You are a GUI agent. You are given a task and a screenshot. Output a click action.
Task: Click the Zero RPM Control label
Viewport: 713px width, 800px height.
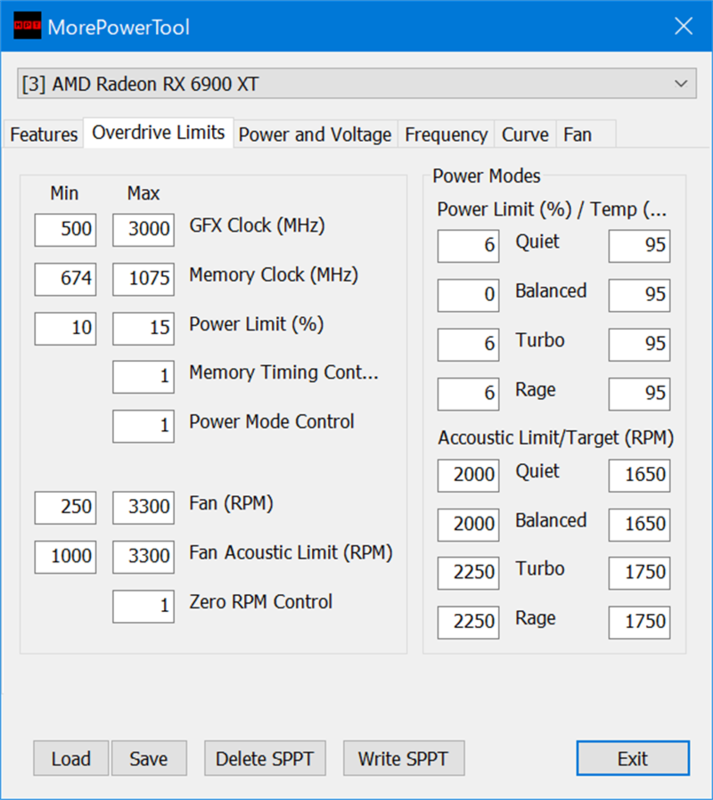tap(261, 602)
